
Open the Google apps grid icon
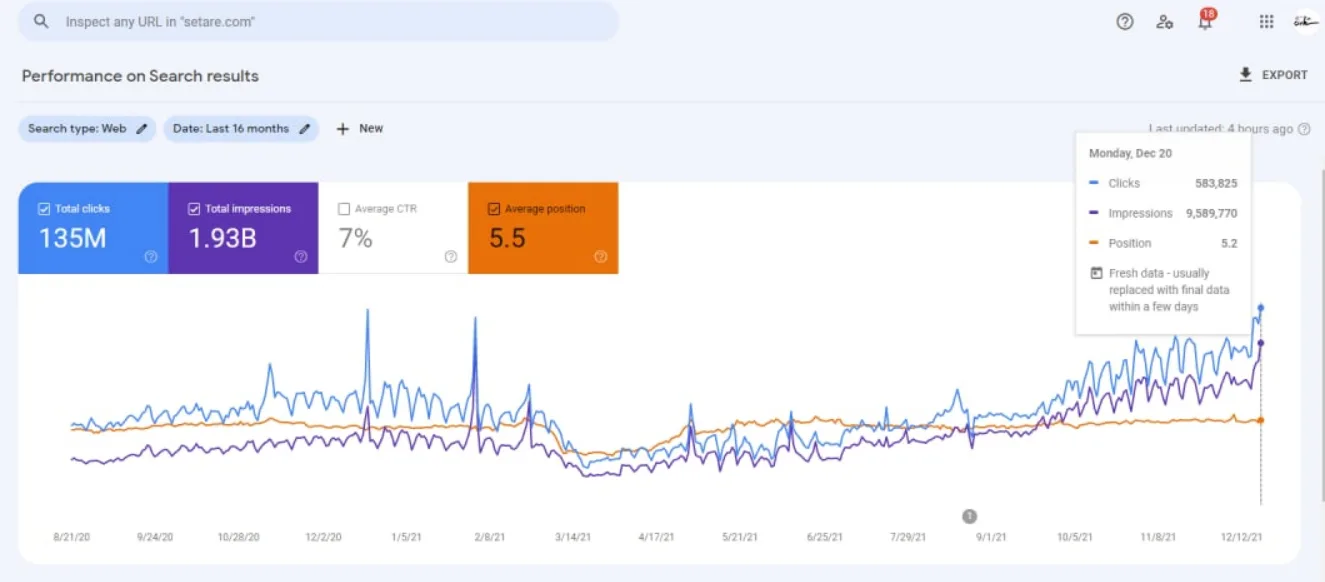(1266, 21)
